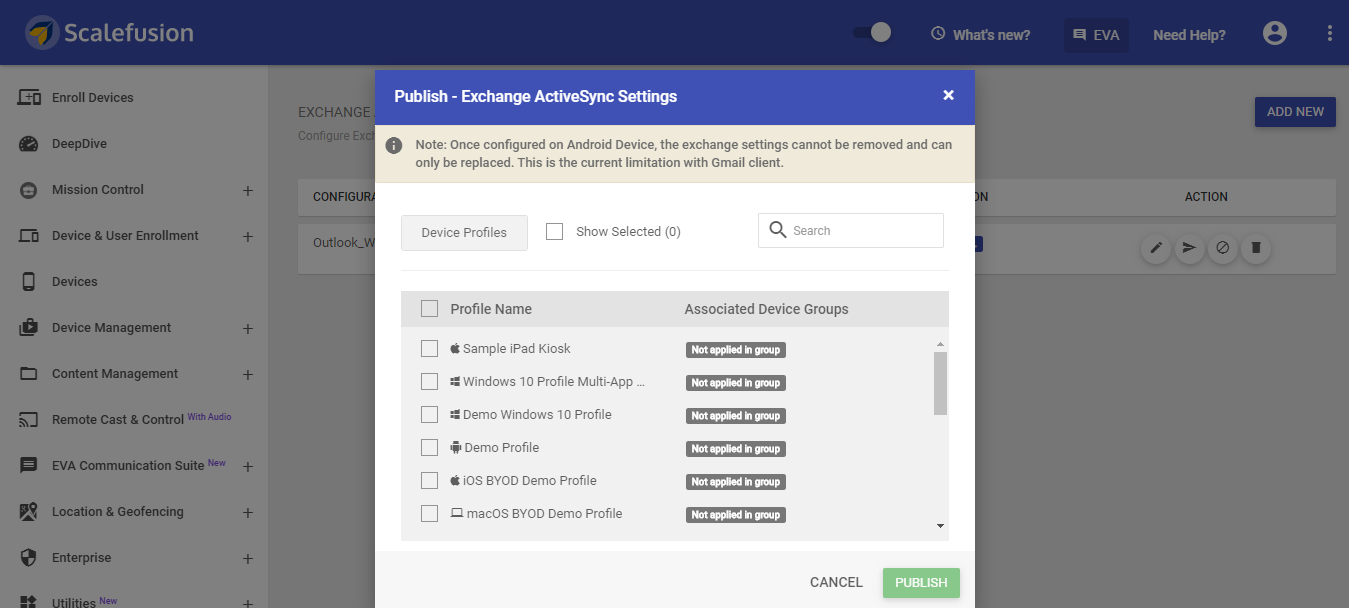Viewport: 1349px width, 608px height.
Task: Click the Mission Control sidebar icon
Action: pos(29,190)
